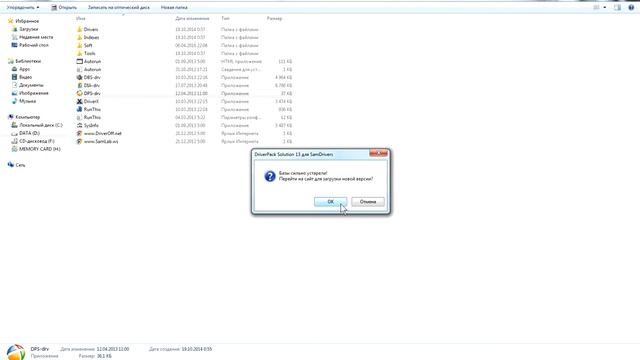Select Computer in the navigation pane
Image resolution: width=640 pixels, height=360 pixels.
tap(27, 117)
